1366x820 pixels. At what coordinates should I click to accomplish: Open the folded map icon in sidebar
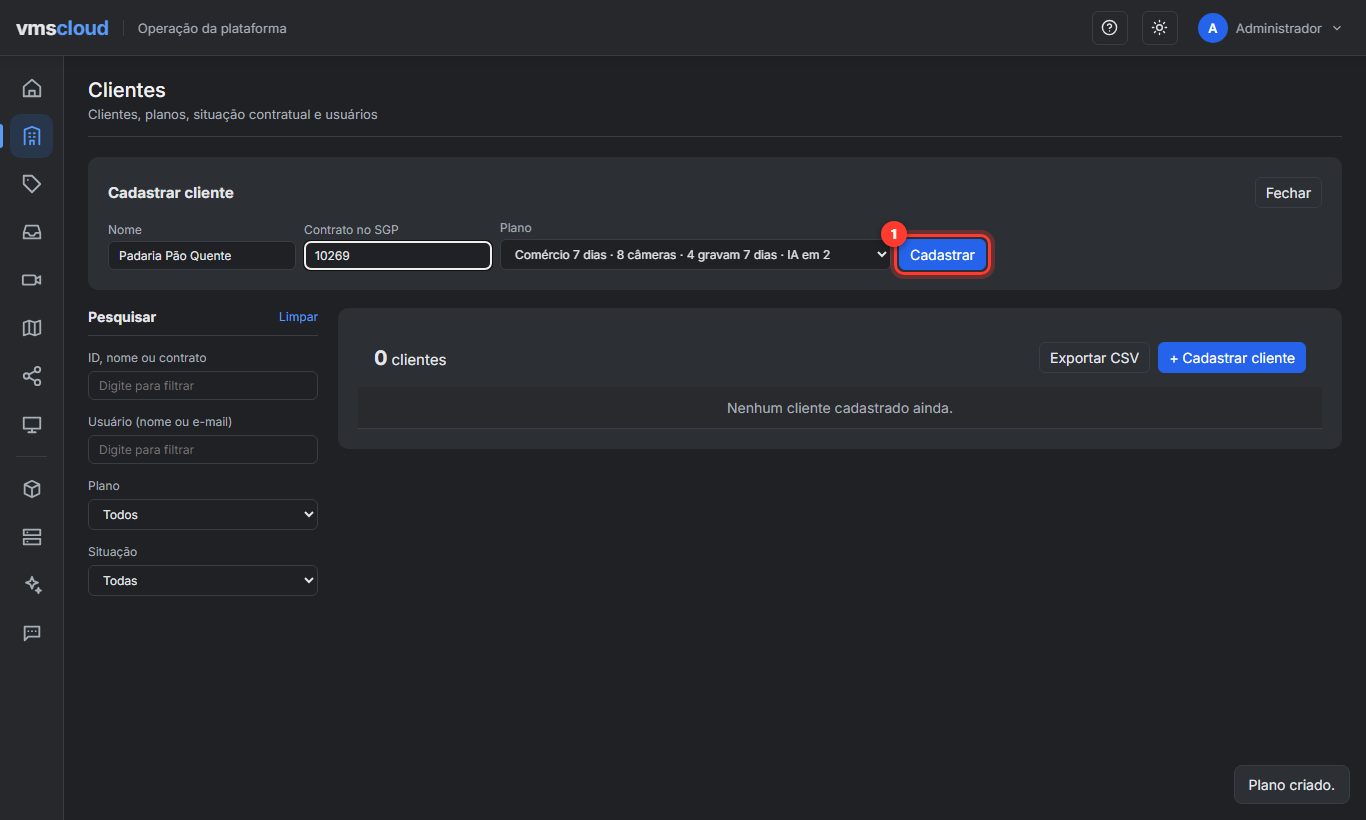(32, 328)
